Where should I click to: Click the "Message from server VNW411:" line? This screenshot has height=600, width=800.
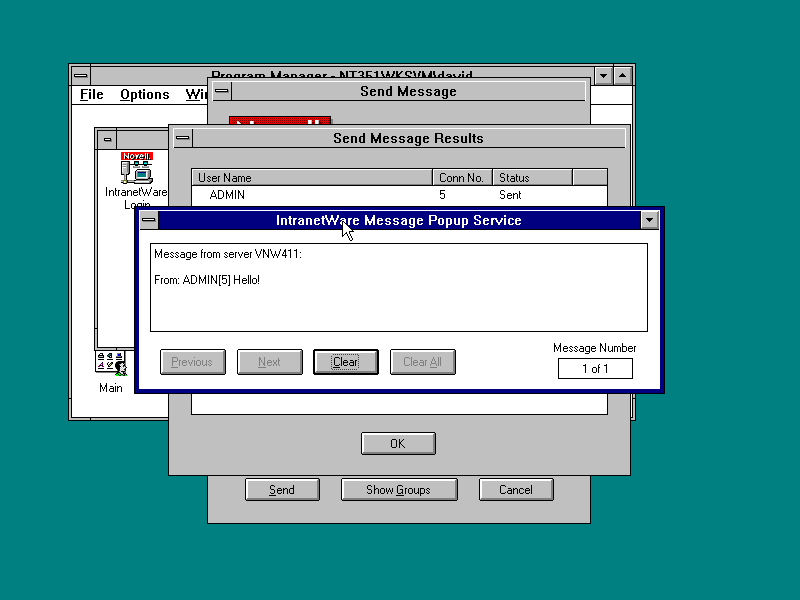pos(228,254)
